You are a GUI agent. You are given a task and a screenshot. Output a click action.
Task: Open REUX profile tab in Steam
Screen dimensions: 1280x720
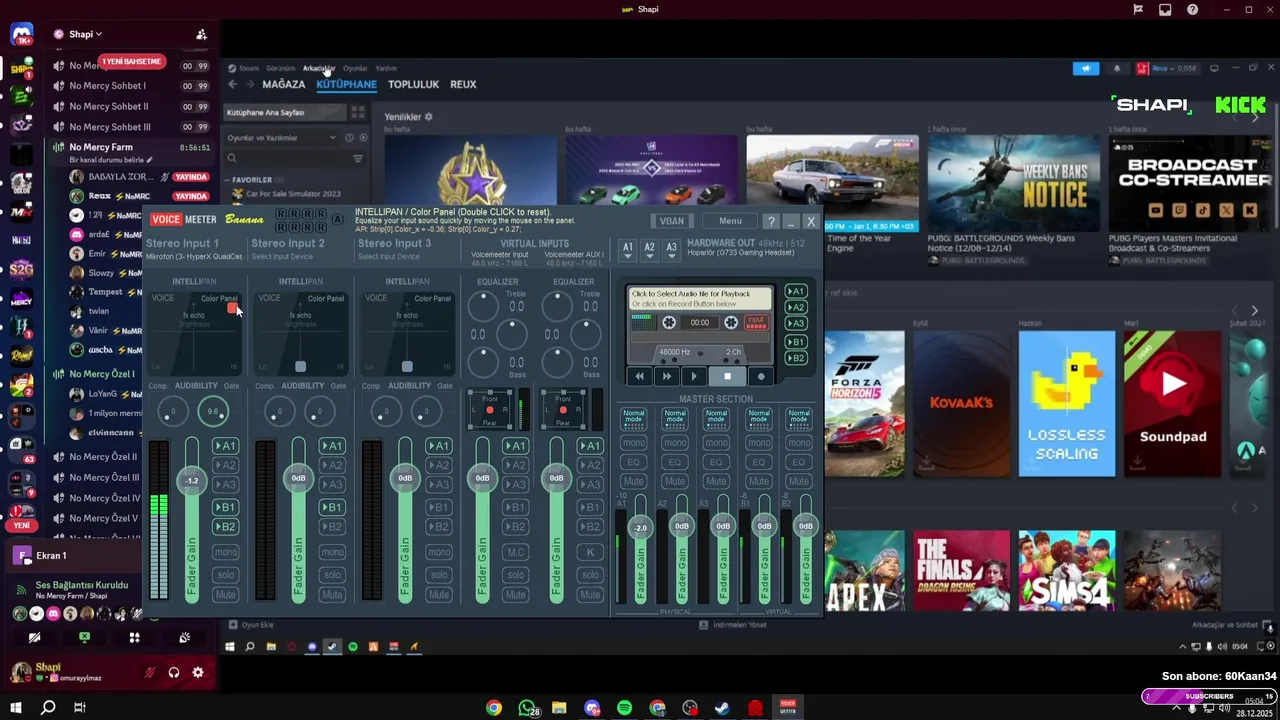click(x=463, y=85)
